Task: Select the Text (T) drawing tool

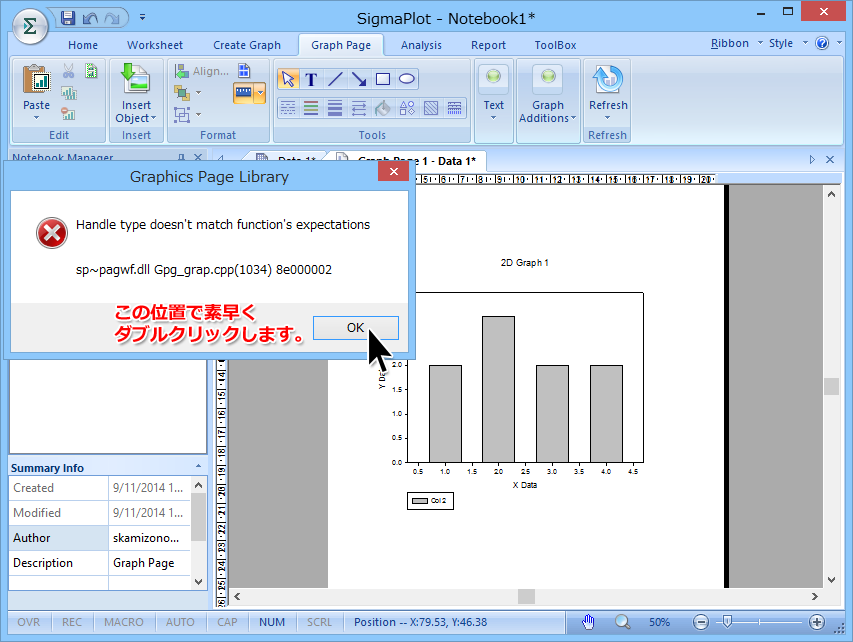Action: 311,79
